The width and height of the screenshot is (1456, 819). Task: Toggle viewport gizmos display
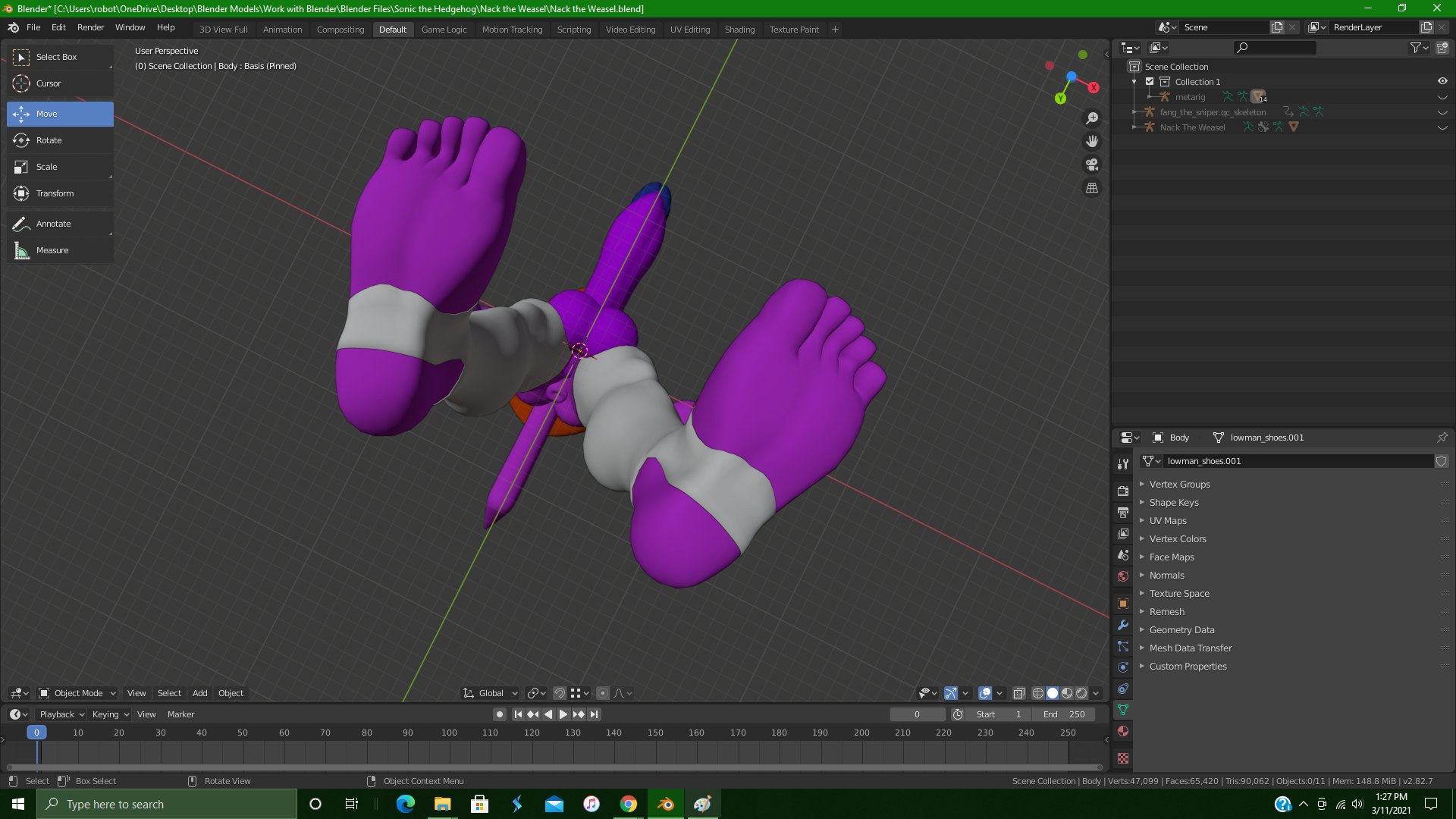coord(951,693)
